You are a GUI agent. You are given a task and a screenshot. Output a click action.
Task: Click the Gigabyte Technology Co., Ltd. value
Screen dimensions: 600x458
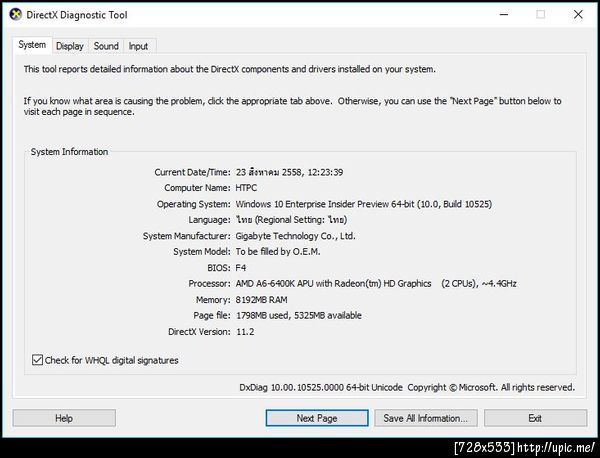click(x=295, y=236)
